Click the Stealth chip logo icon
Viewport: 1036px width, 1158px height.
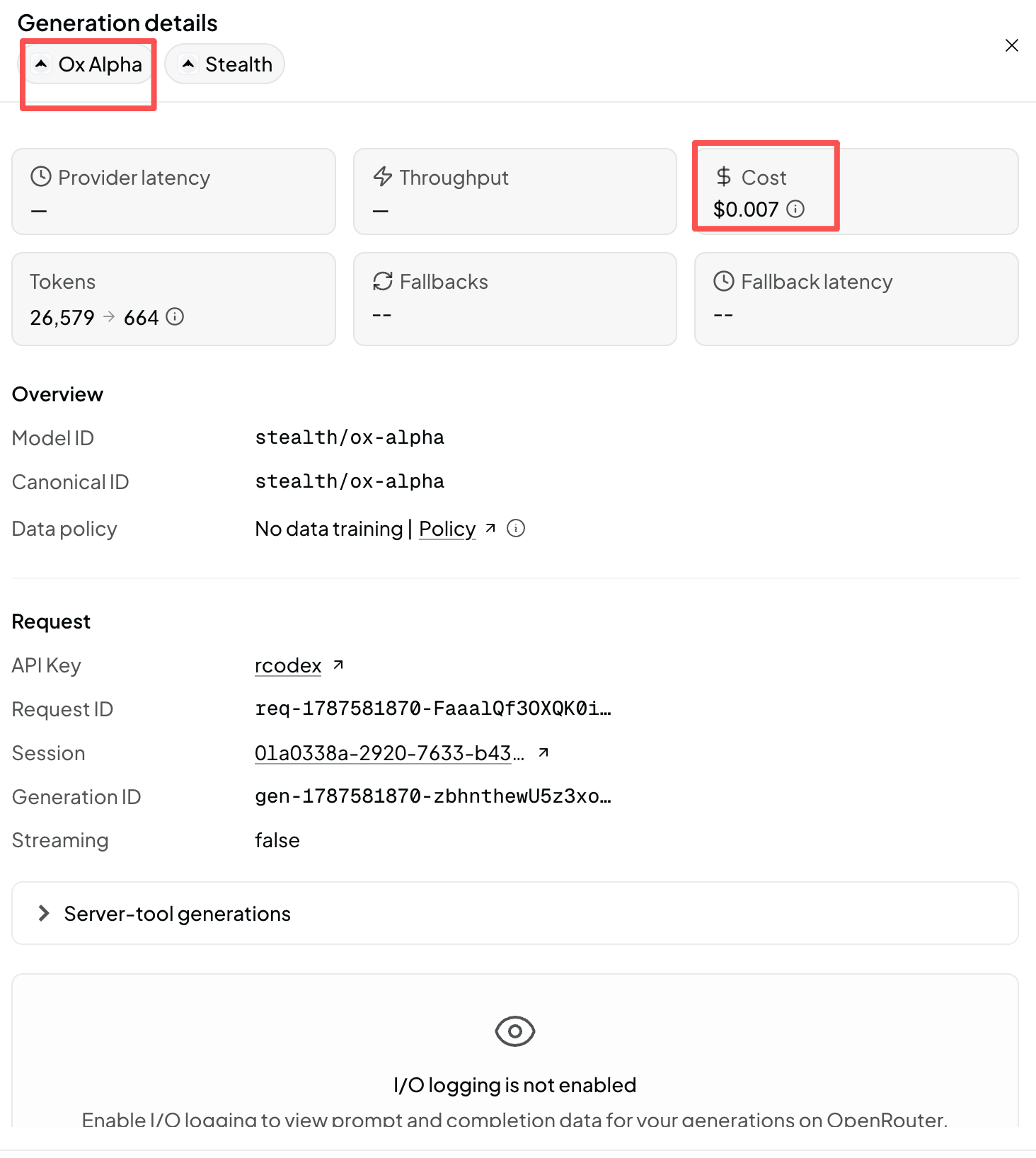click(x=188, y=64)
